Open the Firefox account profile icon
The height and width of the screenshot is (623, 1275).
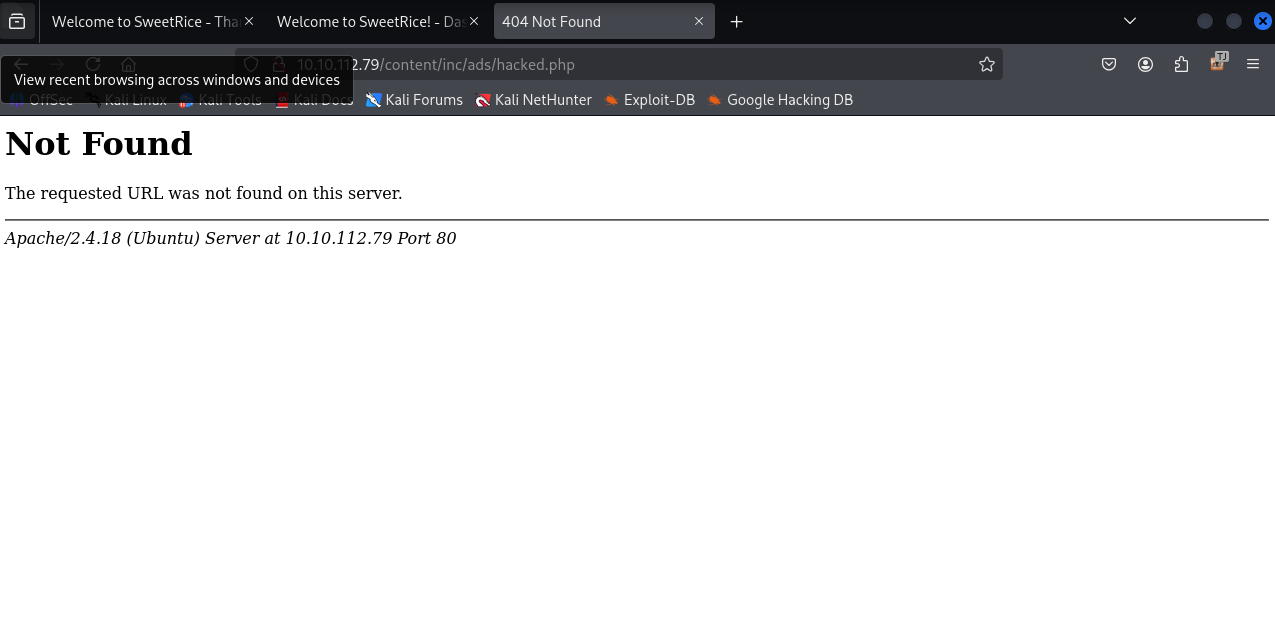[x=1145, y=65]
